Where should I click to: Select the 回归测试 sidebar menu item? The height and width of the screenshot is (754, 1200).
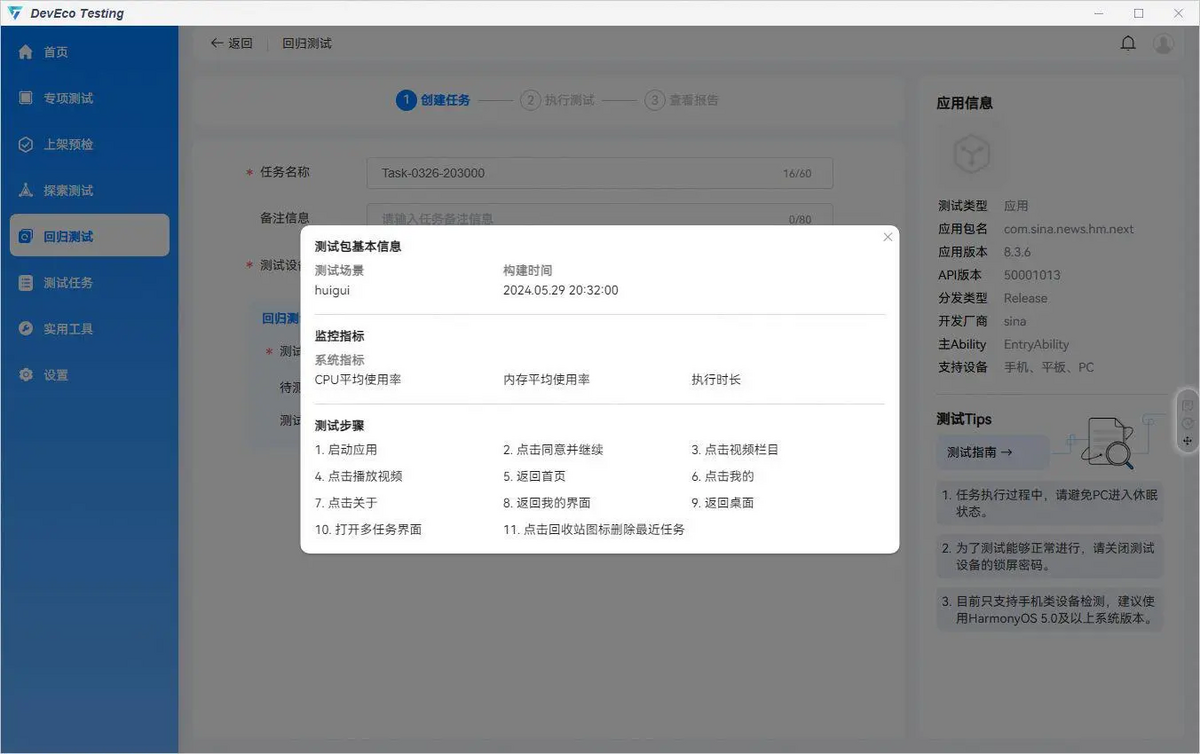[90, 237]
